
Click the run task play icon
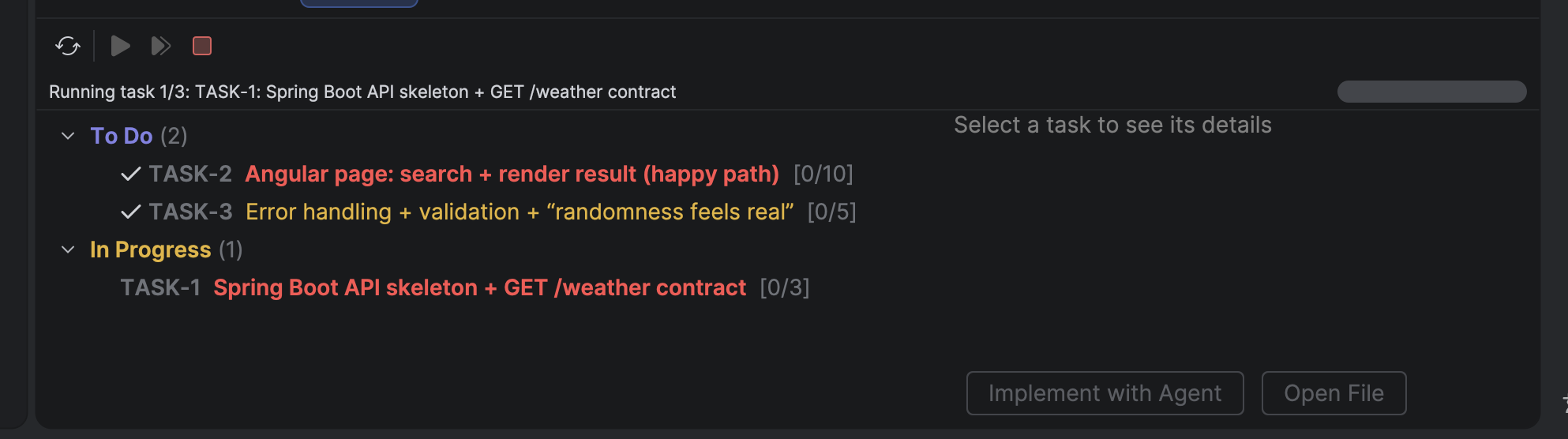(x=120, y=46)
